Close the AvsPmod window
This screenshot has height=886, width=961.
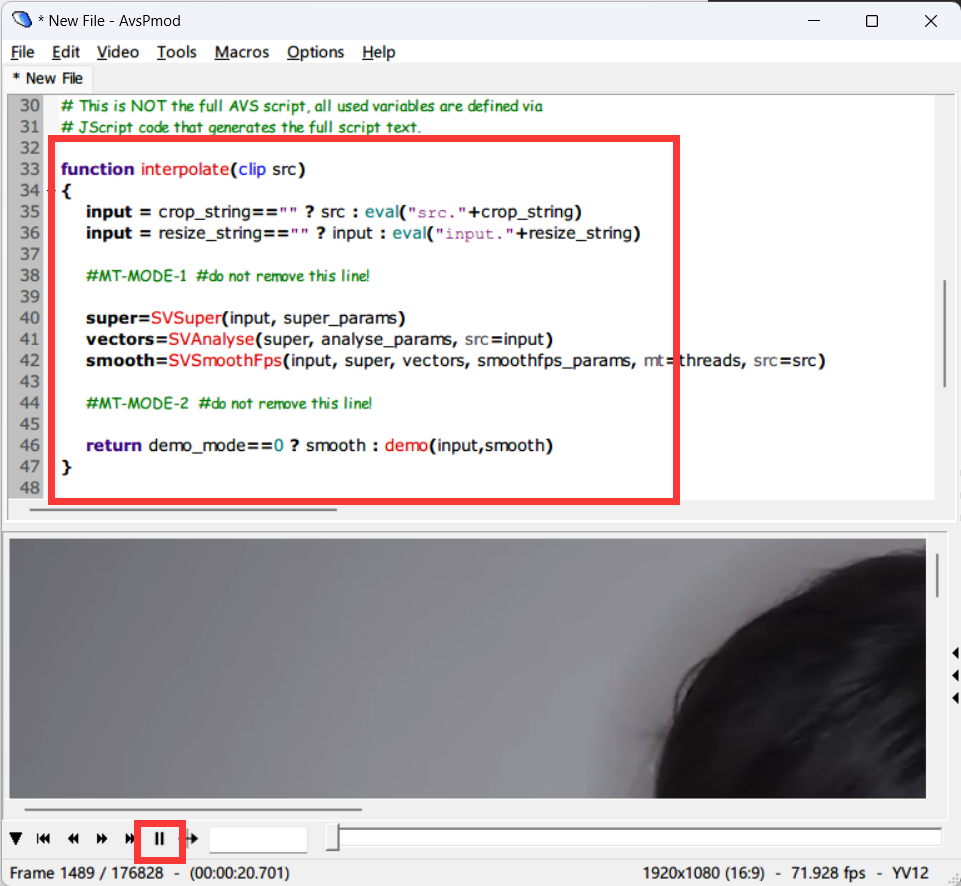pyautogui.click(x=930, y=21)
